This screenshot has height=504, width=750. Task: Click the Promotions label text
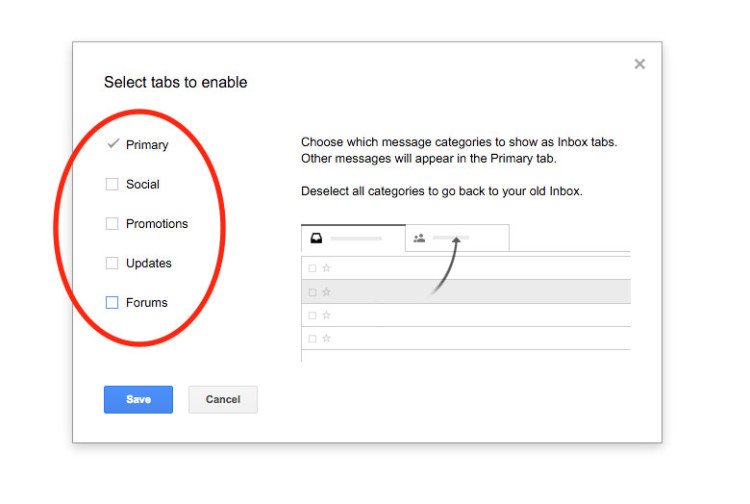157,223
